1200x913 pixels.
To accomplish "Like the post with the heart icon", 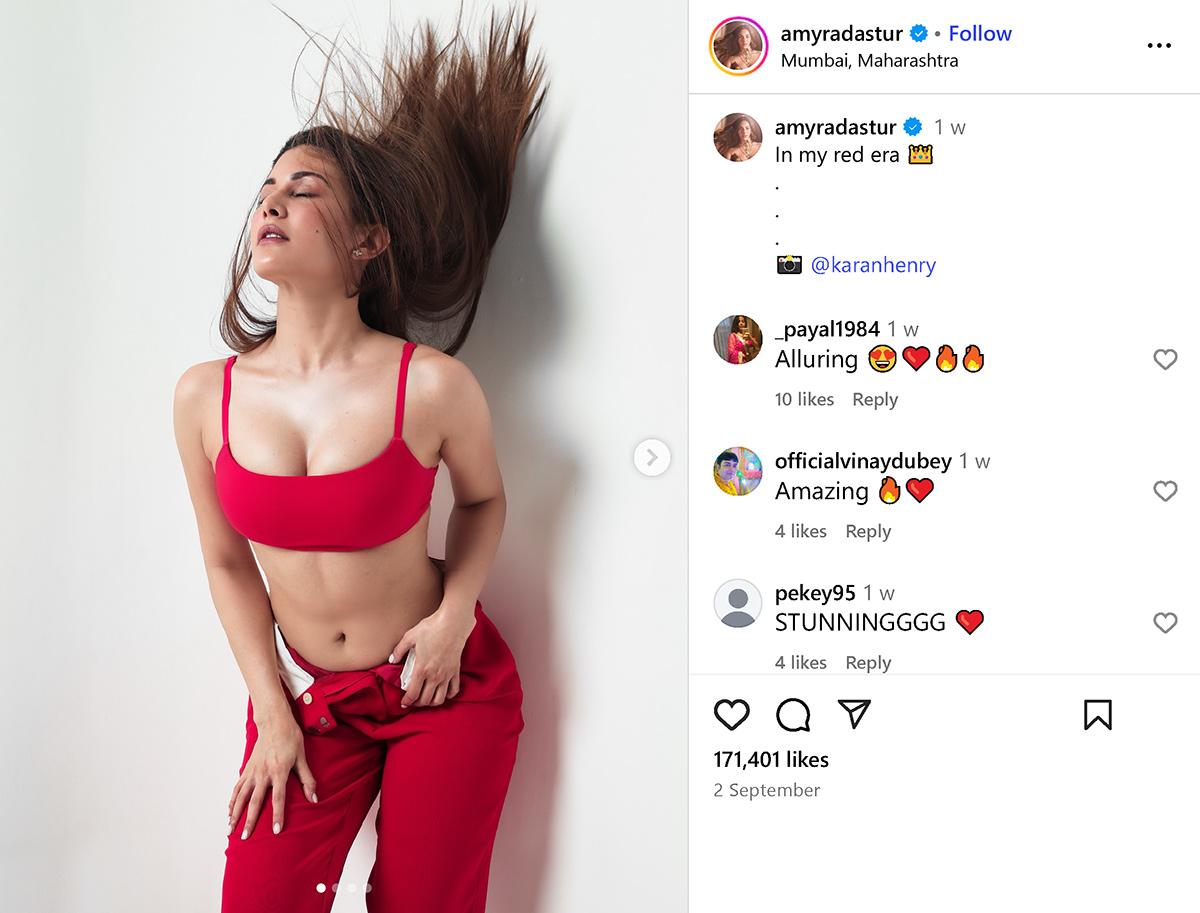I will coord(732,714).
